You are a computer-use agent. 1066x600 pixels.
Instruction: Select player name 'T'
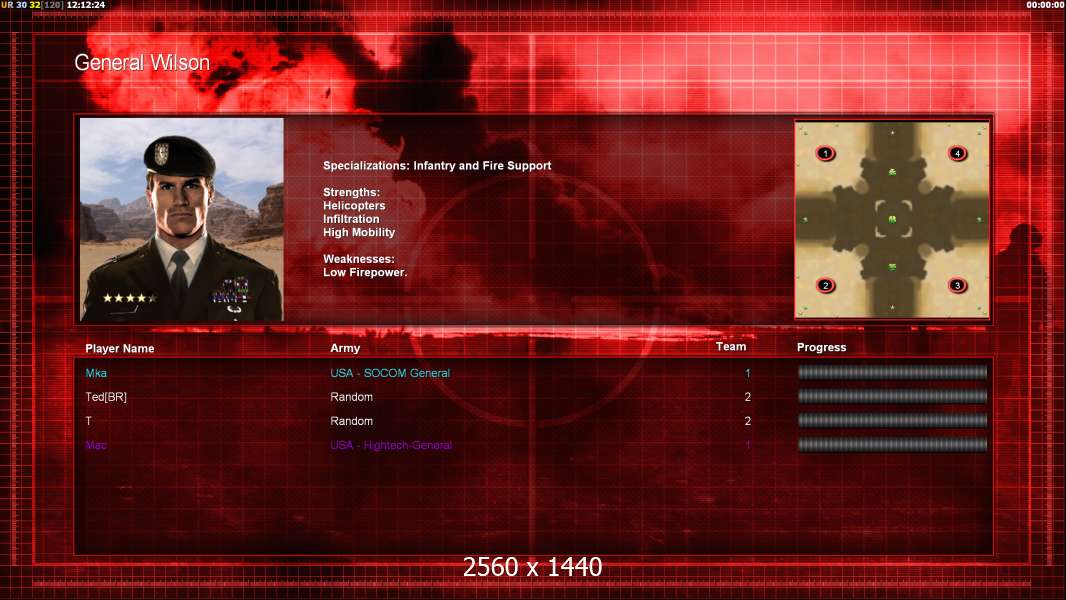88,421
